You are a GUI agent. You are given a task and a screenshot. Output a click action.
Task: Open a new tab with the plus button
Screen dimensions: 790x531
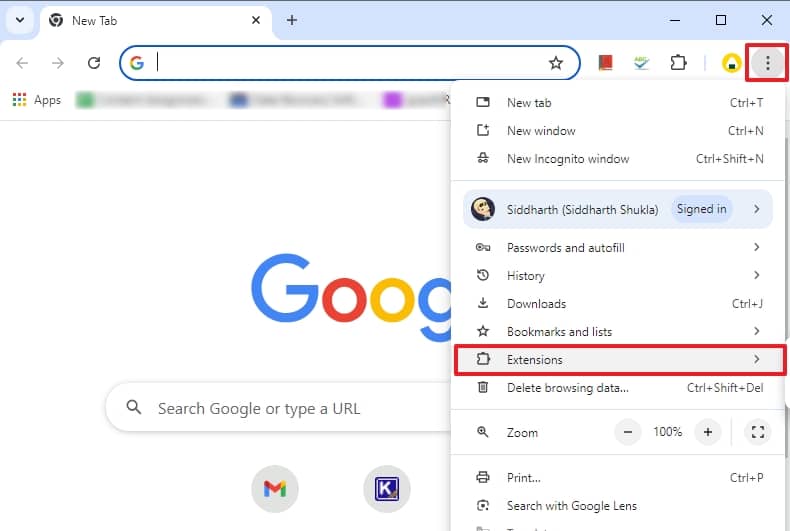[x=292, y=20]
